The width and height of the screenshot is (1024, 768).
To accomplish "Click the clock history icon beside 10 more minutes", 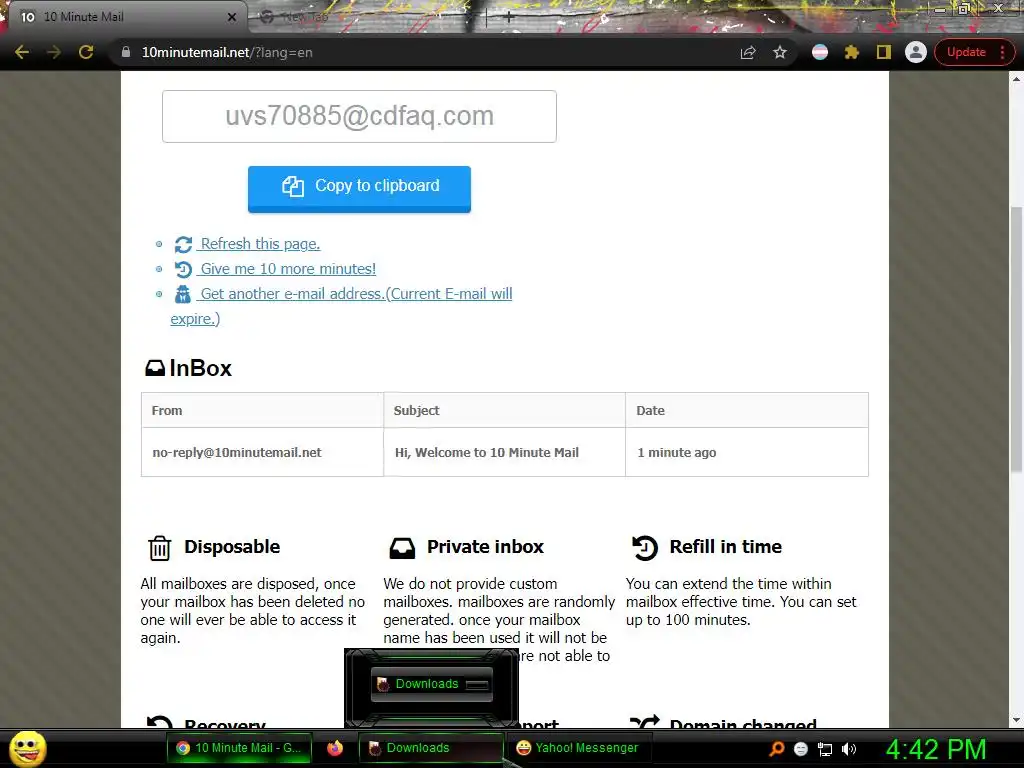I will (x=183, y=269).
